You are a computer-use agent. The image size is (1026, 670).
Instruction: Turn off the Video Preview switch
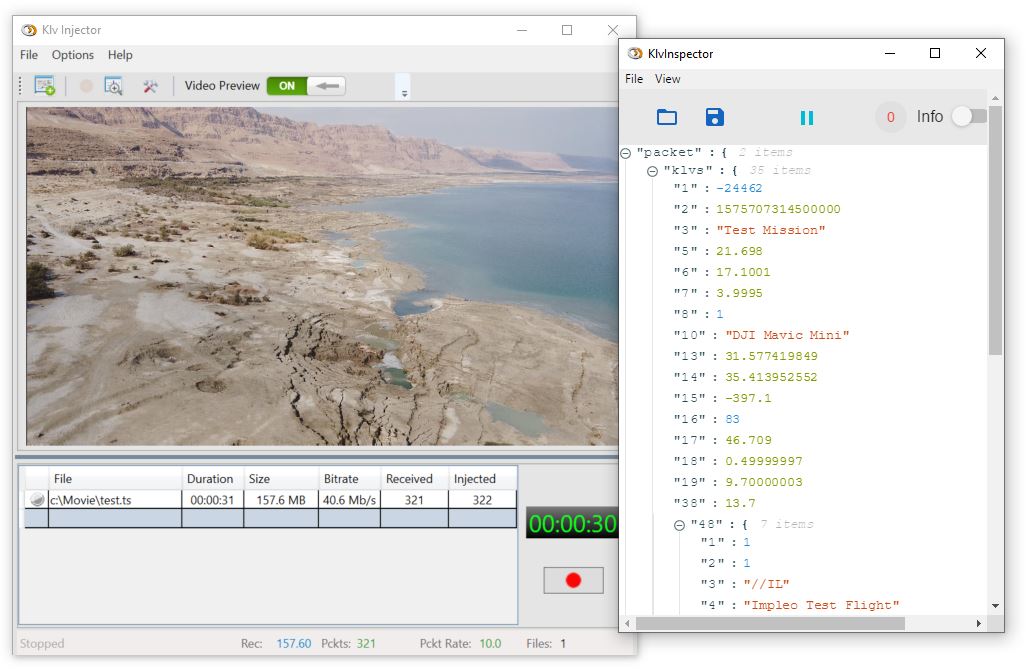pos(306,86)
